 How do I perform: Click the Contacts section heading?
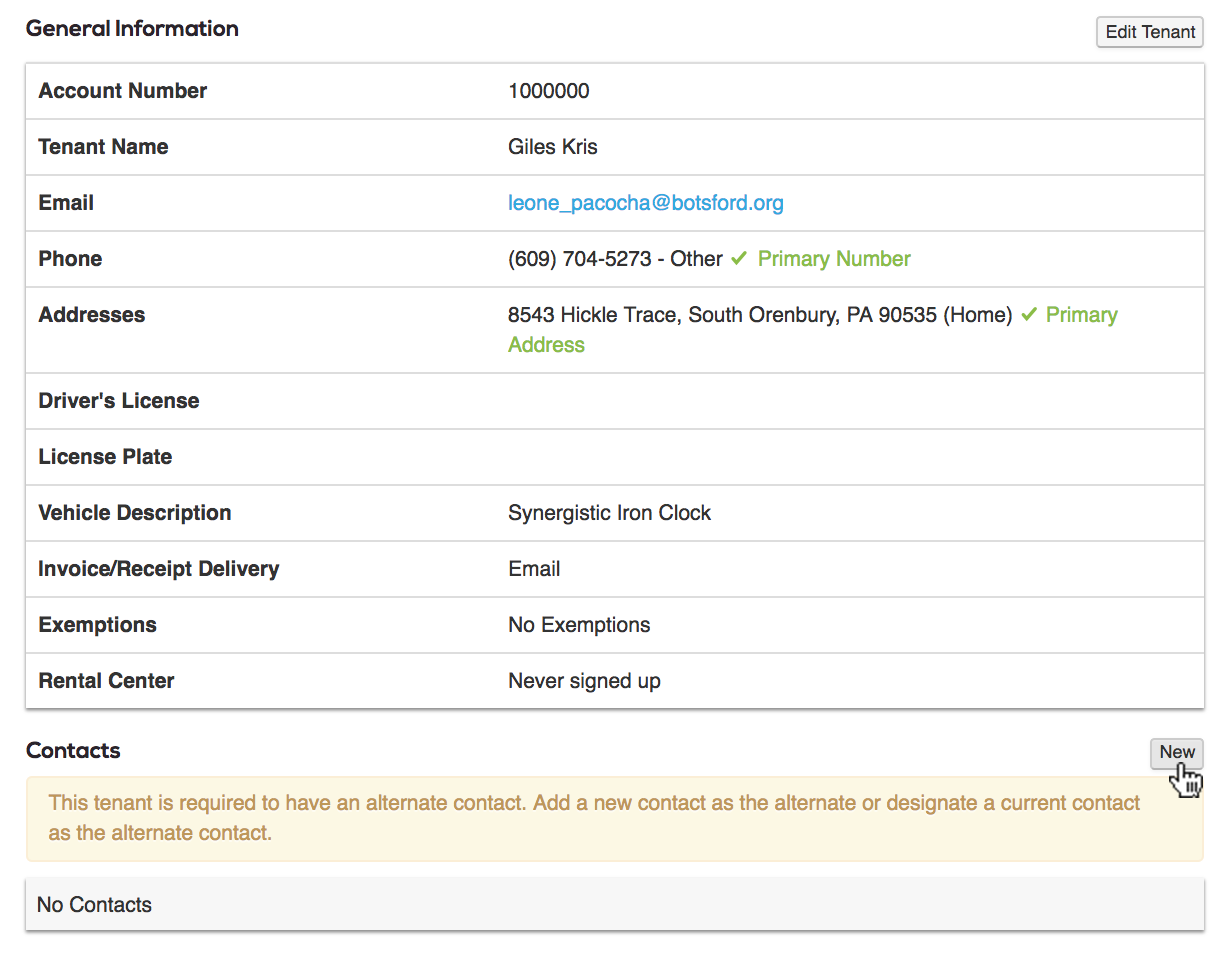73,751
